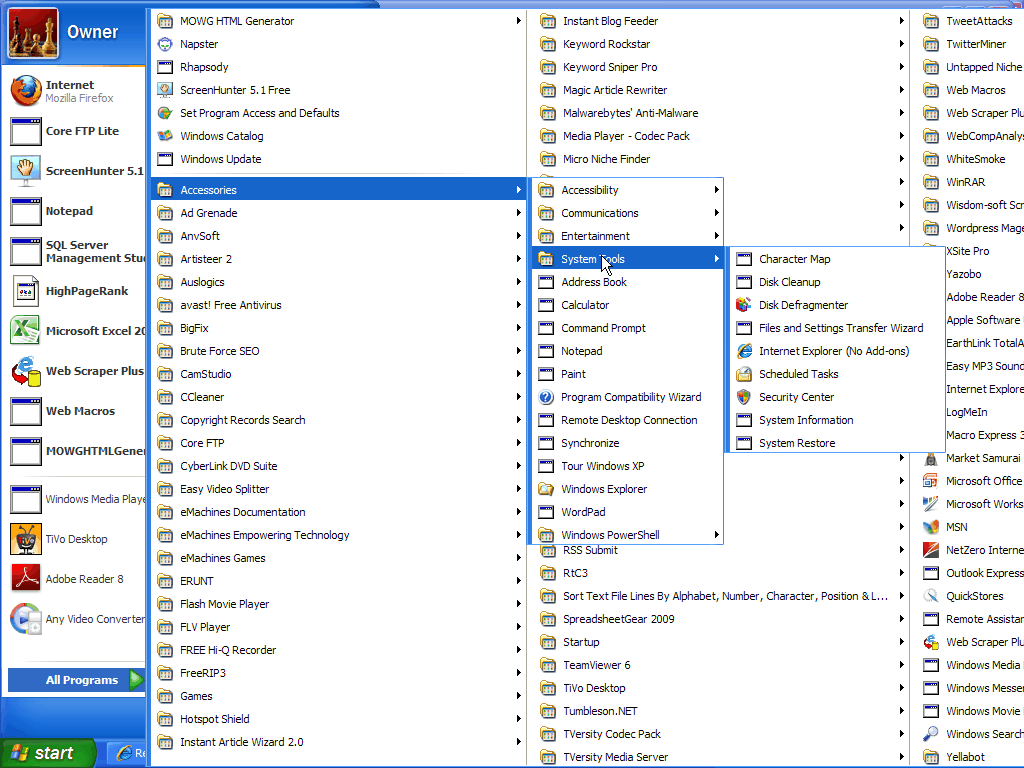Open the WinRAR program folder
This screenshot has width=1024, height=768.
(972, 182)
